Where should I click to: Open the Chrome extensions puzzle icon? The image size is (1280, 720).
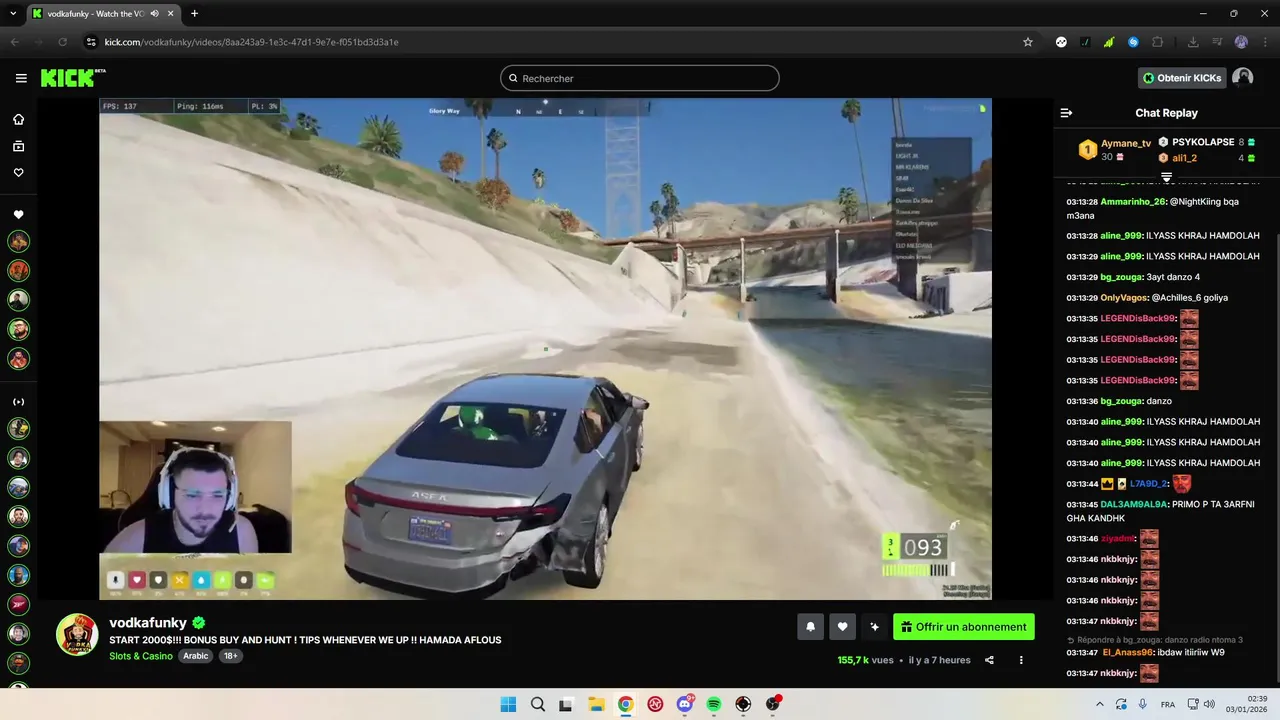pos(1157,42)
